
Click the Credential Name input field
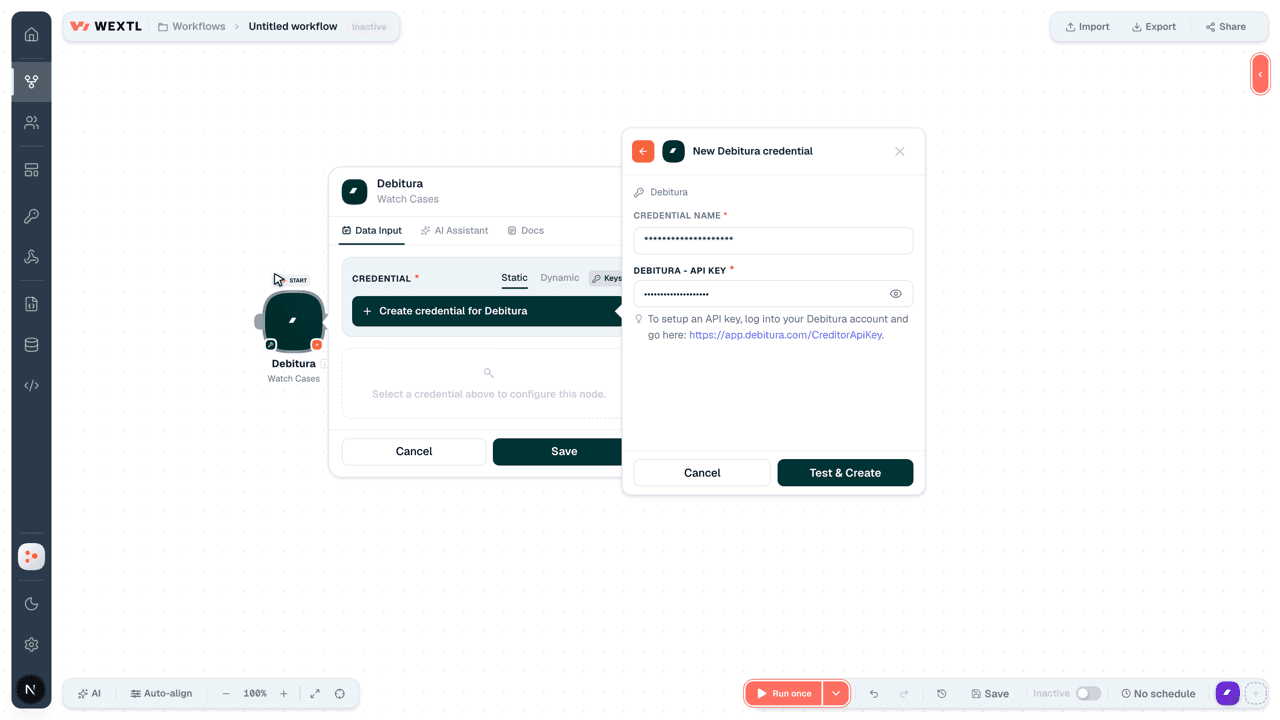[773, 240]
